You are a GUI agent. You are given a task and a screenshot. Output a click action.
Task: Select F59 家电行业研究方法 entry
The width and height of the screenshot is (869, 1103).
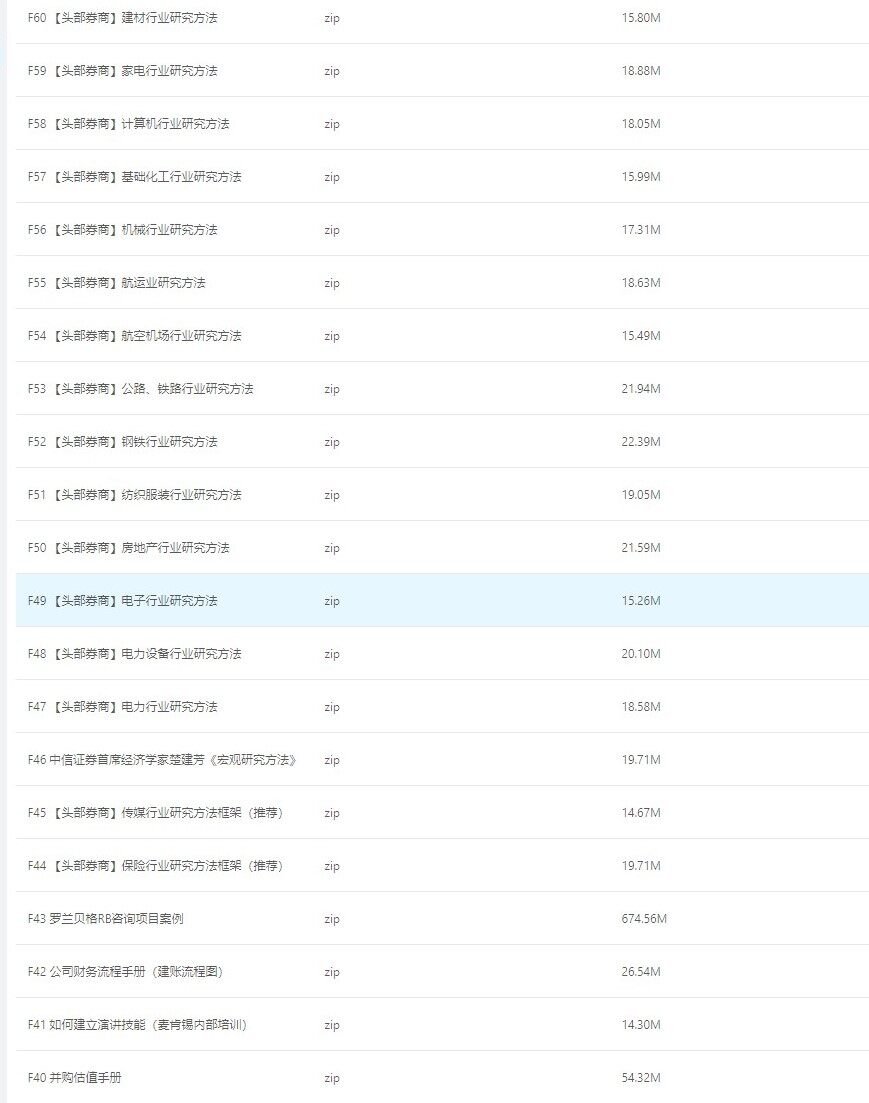pos(122,71)
